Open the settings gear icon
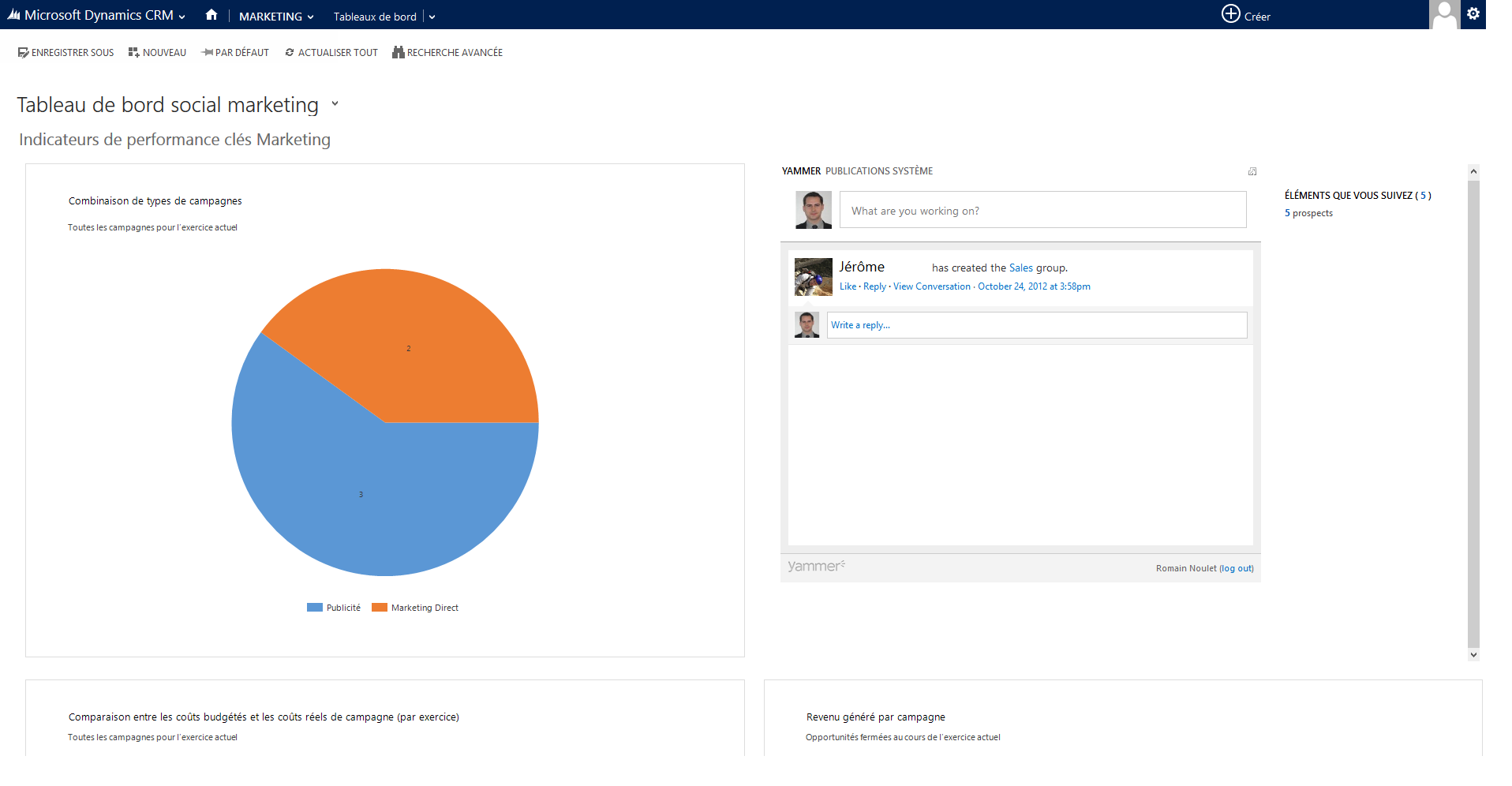This screenshot has height=786, width=1512. coord(1473,13)
